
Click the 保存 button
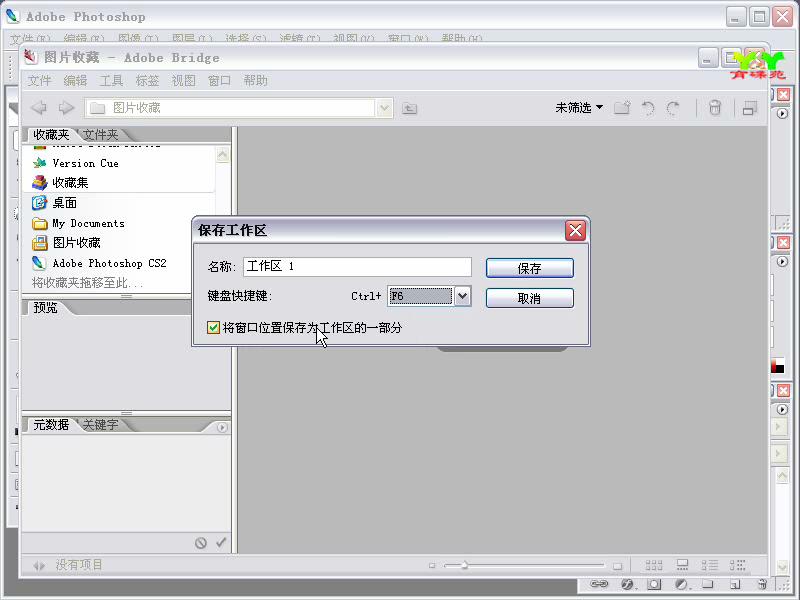click(x=530, y=268)
